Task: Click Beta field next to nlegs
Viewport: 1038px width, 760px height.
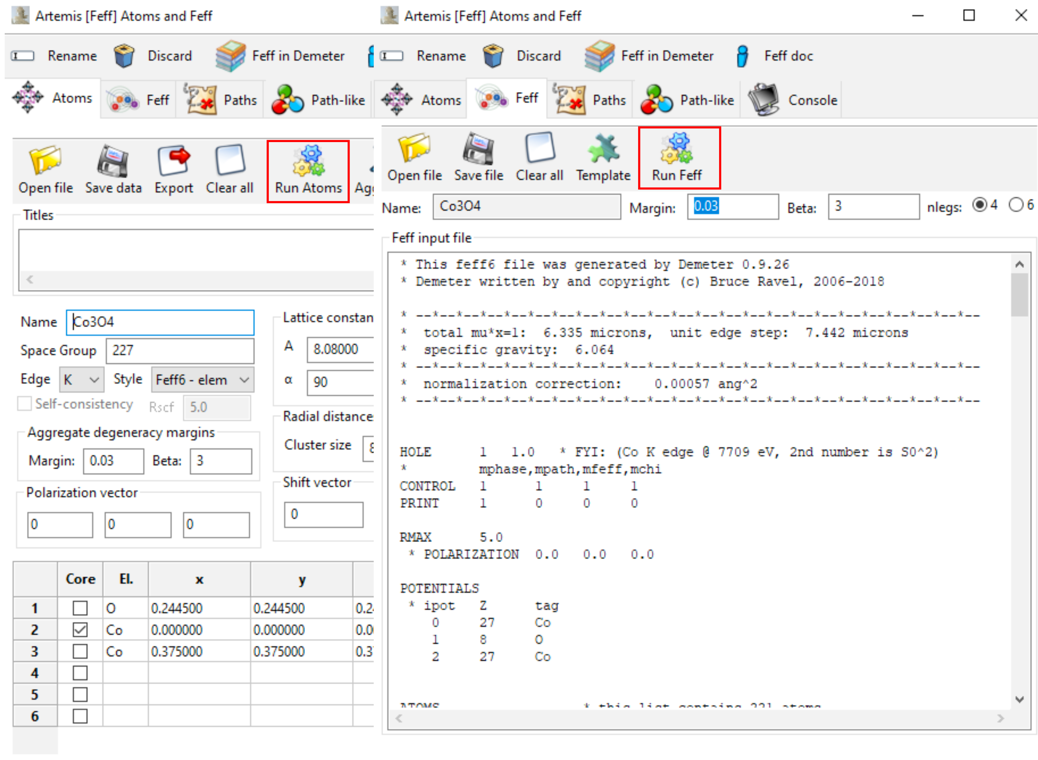Action: point(874,207)
